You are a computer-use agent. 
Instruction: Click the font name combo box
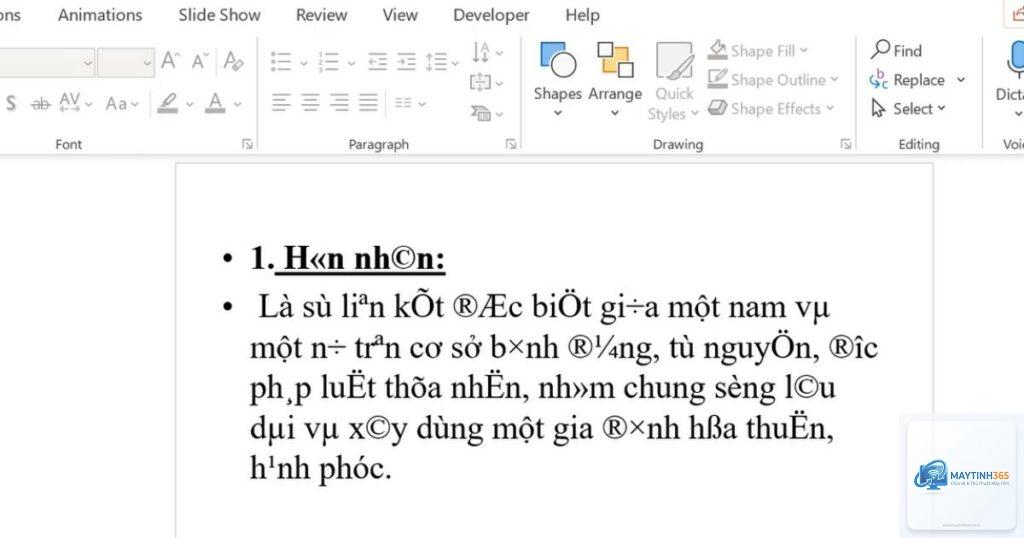(x=46, y=63)
